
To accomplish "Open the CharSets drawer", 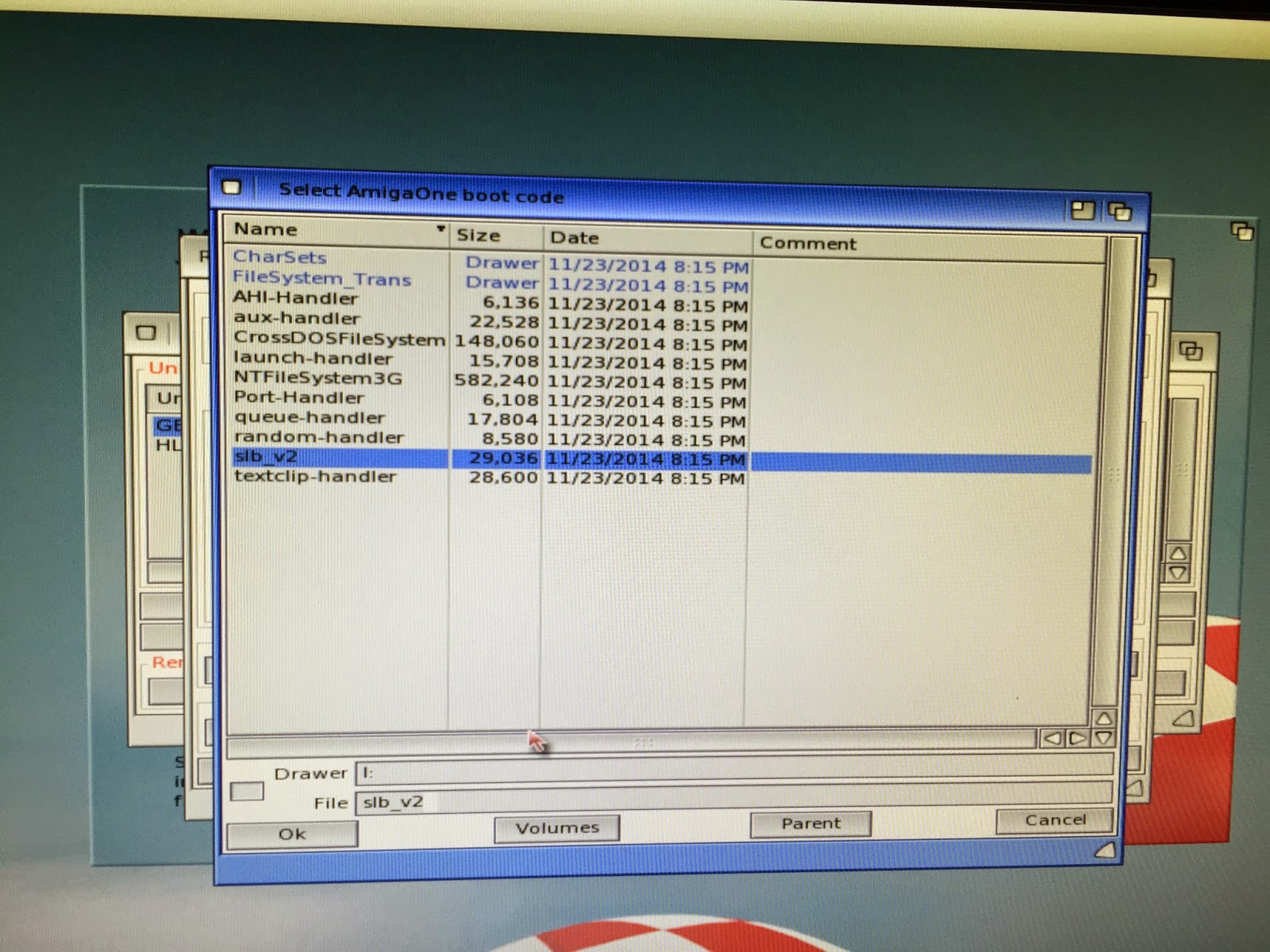I will [279, 257].
